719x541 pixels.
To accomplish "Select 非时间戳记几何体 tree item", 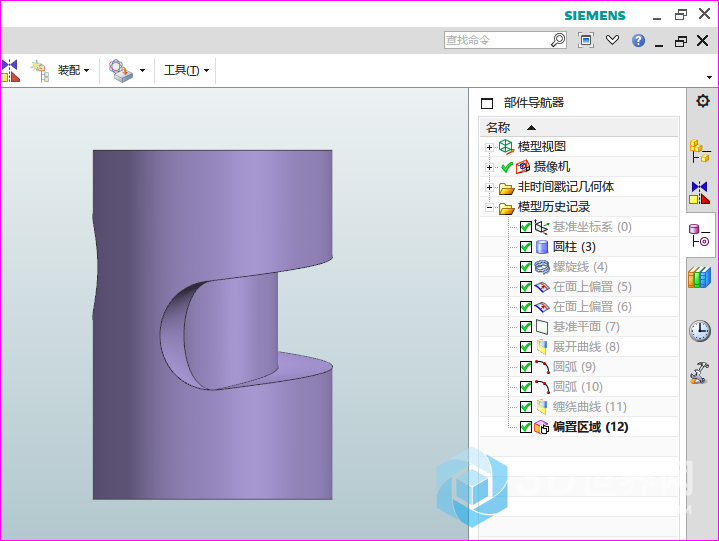I will pos(565,187).
